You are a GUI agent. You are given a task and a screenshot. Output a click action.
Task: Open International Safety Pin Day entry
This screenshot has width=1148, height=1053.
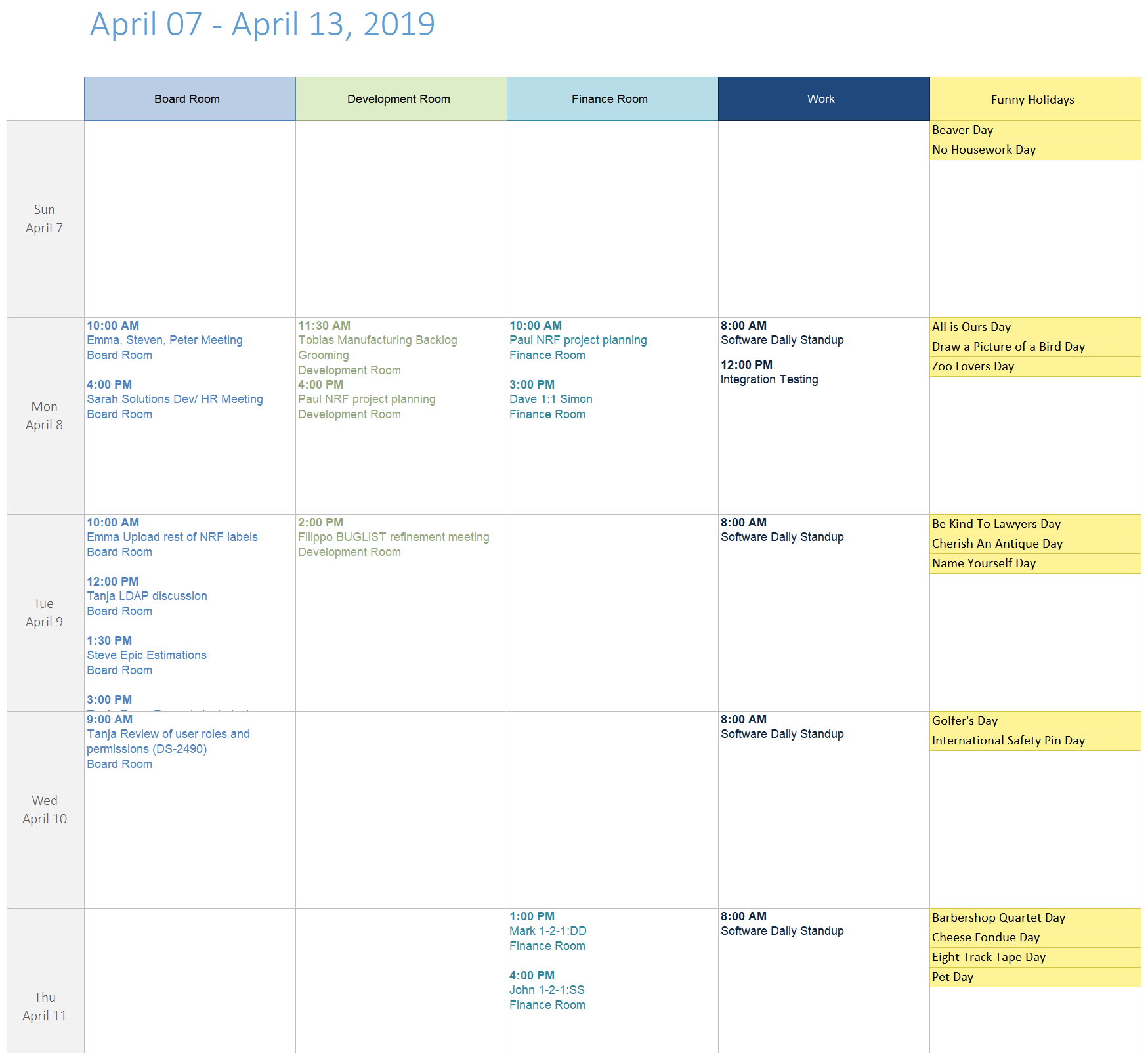coord(1035,741)
